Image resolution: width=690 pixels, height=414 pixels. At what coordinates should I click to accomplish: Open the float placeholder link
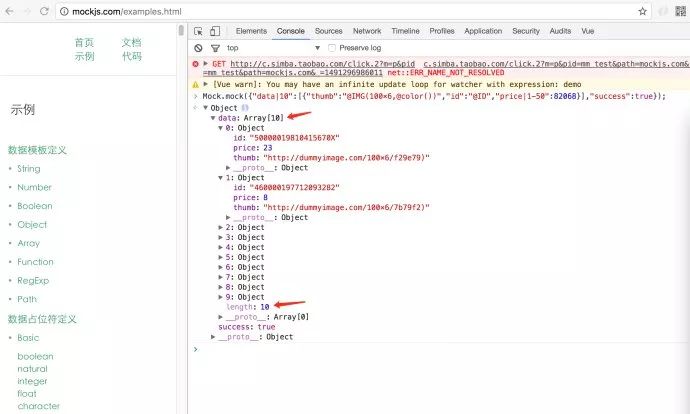point(27,393)
